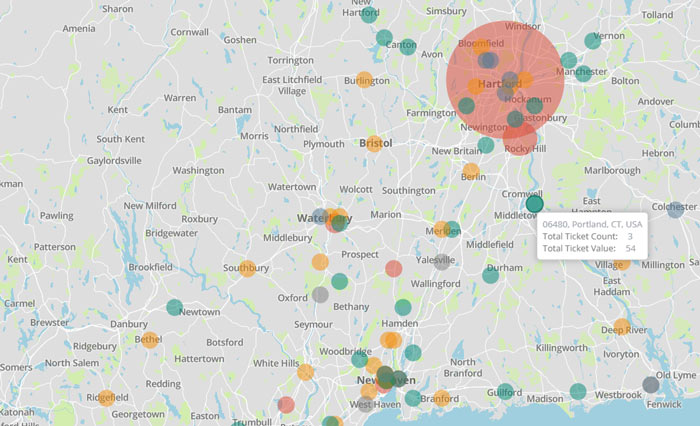
Task: Click the gray Yalesville marker
Action: tap(442, 262)
